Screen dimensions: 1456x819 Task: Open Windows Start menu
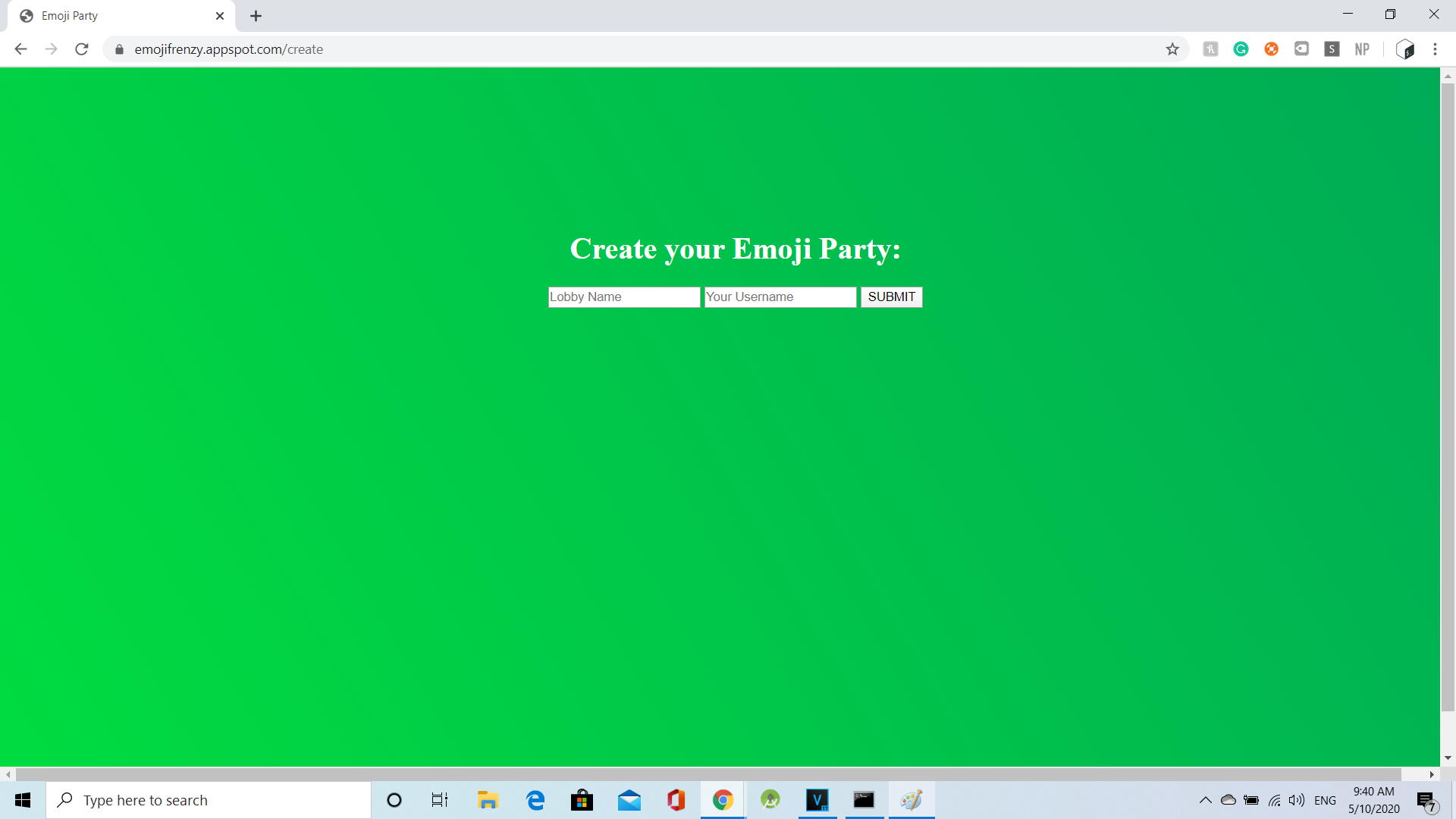[x=23, y=800]
